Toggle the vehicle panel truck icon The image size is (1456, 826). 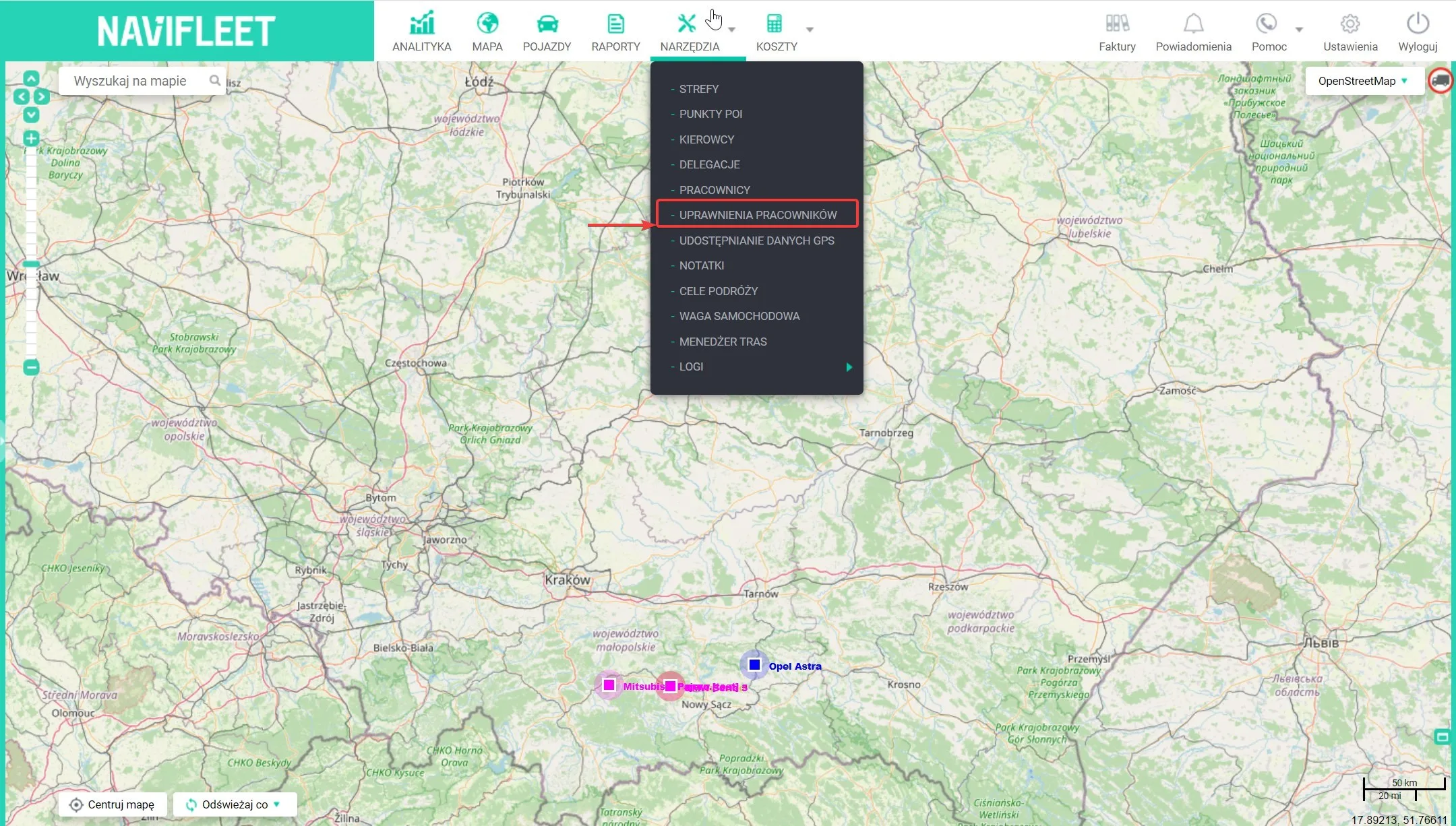point(1440,81)
